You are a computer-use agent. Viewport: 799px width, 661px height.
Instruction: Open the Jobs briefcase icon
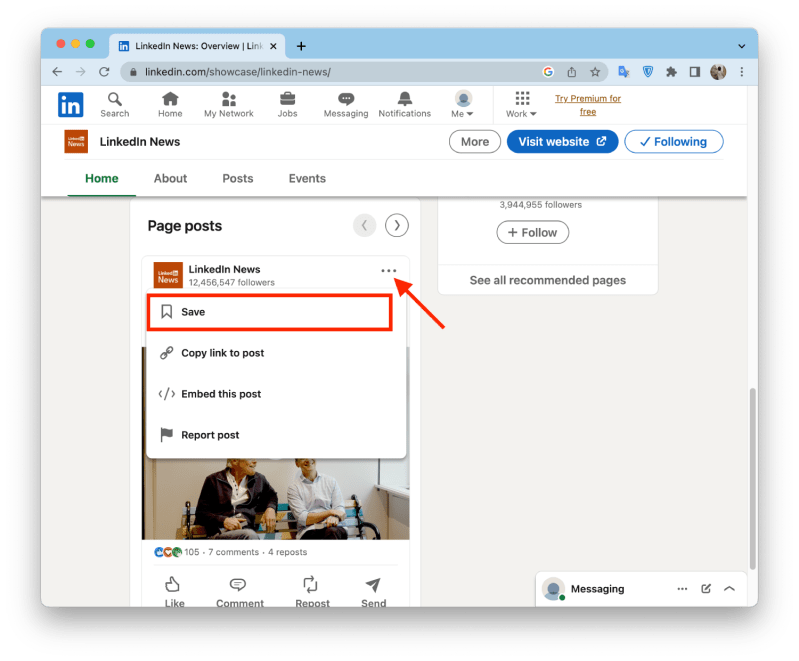tap(287, 105)
